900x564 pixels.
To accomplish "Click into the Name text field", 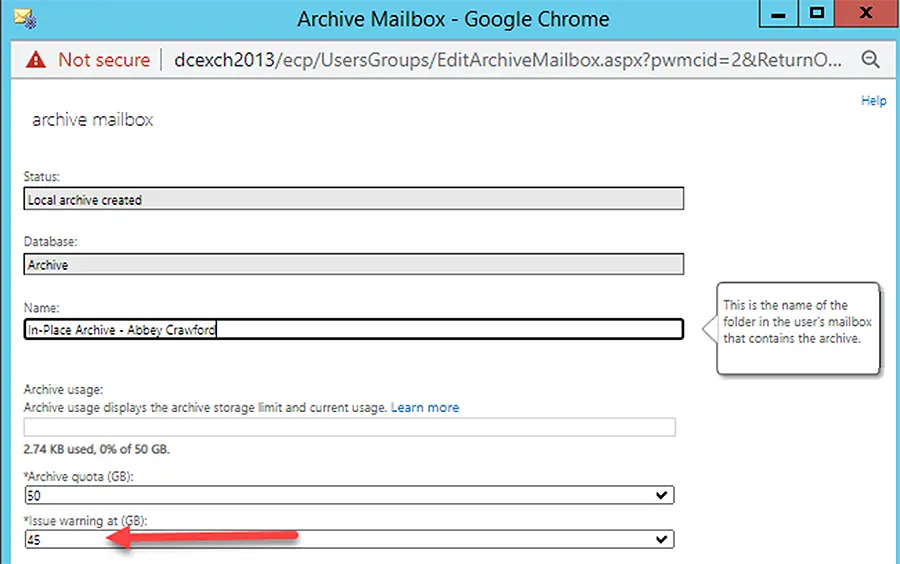I will [x=354, y=329].
